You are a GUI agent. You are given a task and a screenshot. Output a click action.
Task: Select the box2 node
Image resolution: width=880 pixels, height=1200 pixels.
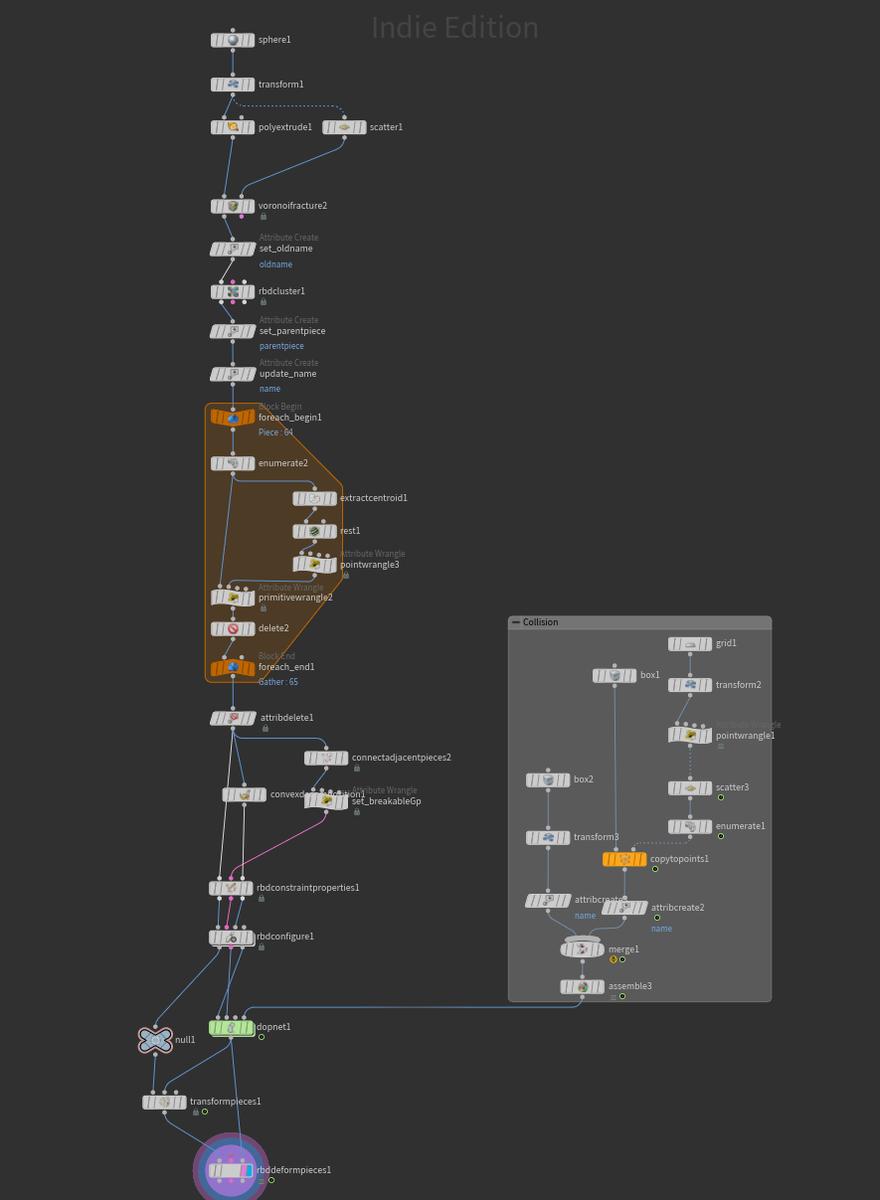(548, 780)
